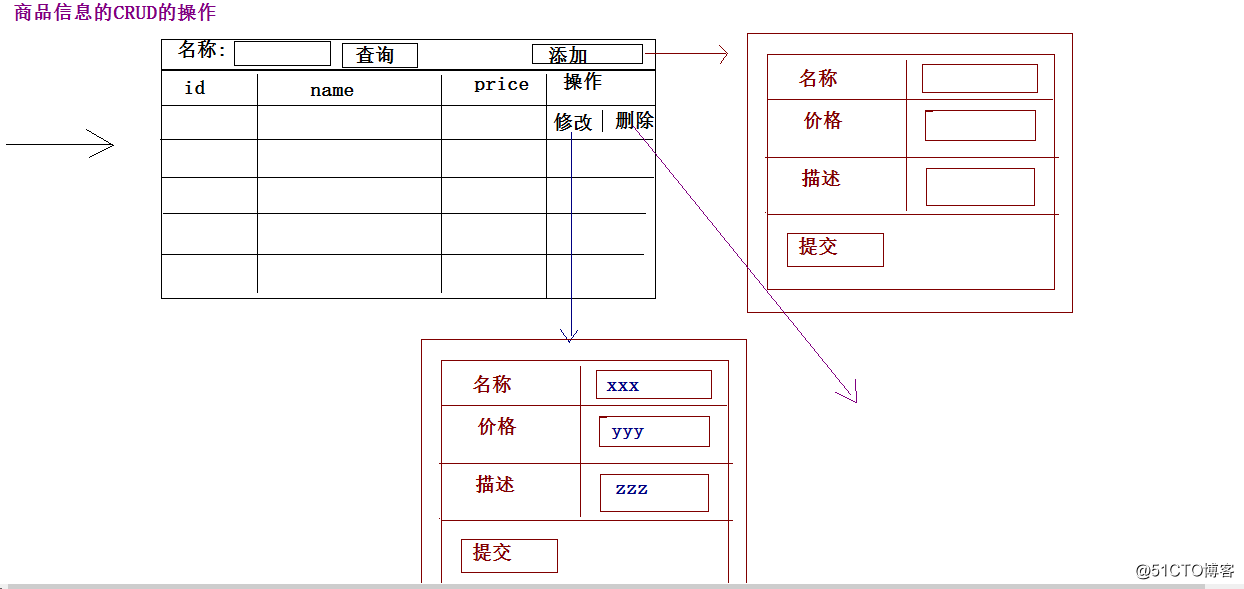Click the 提交 button in the add form

835,249
